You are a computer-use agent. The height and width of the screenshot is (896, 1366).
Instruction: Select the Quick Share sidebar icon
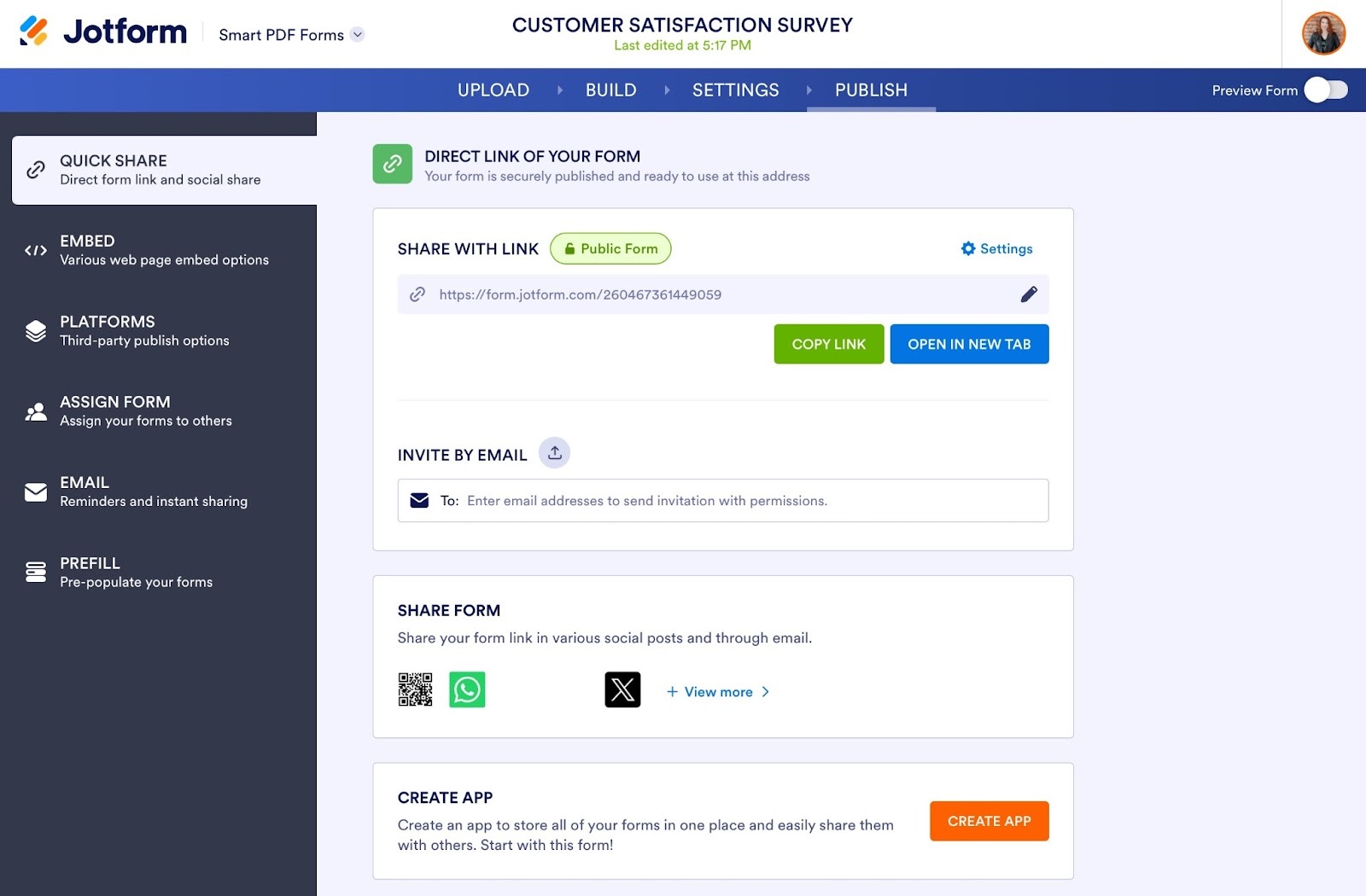35,170
